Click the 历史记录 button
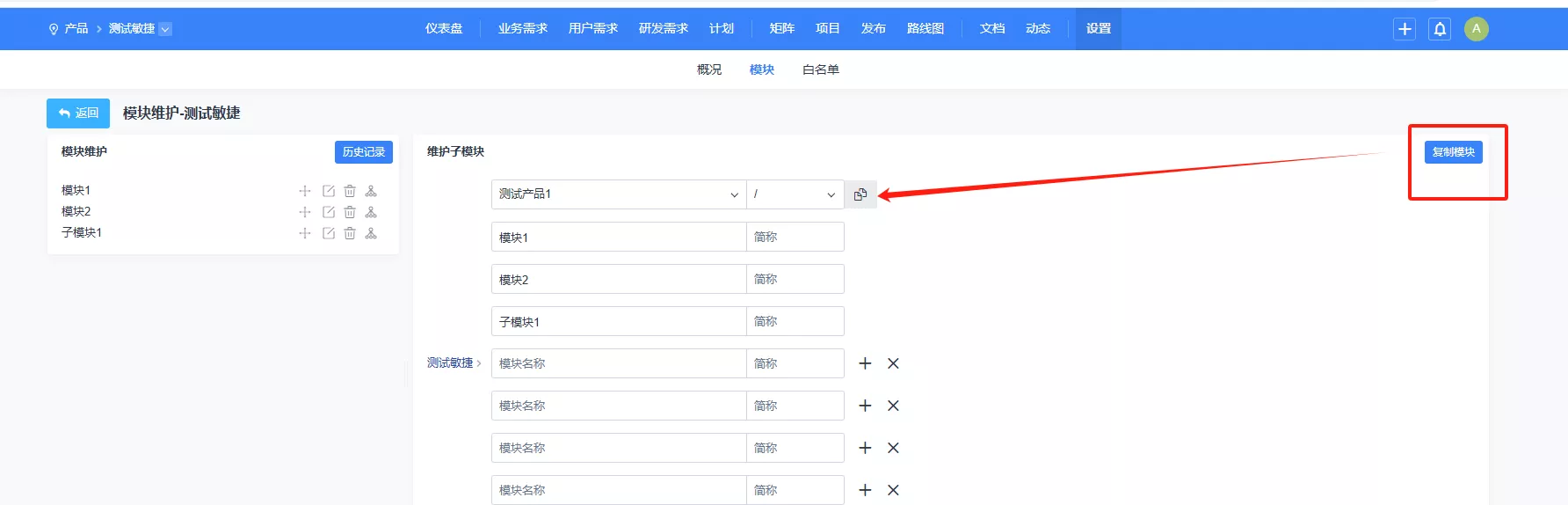Viewport: 1568px width, 505px height. pyautogui.click(x=363, y=152)
